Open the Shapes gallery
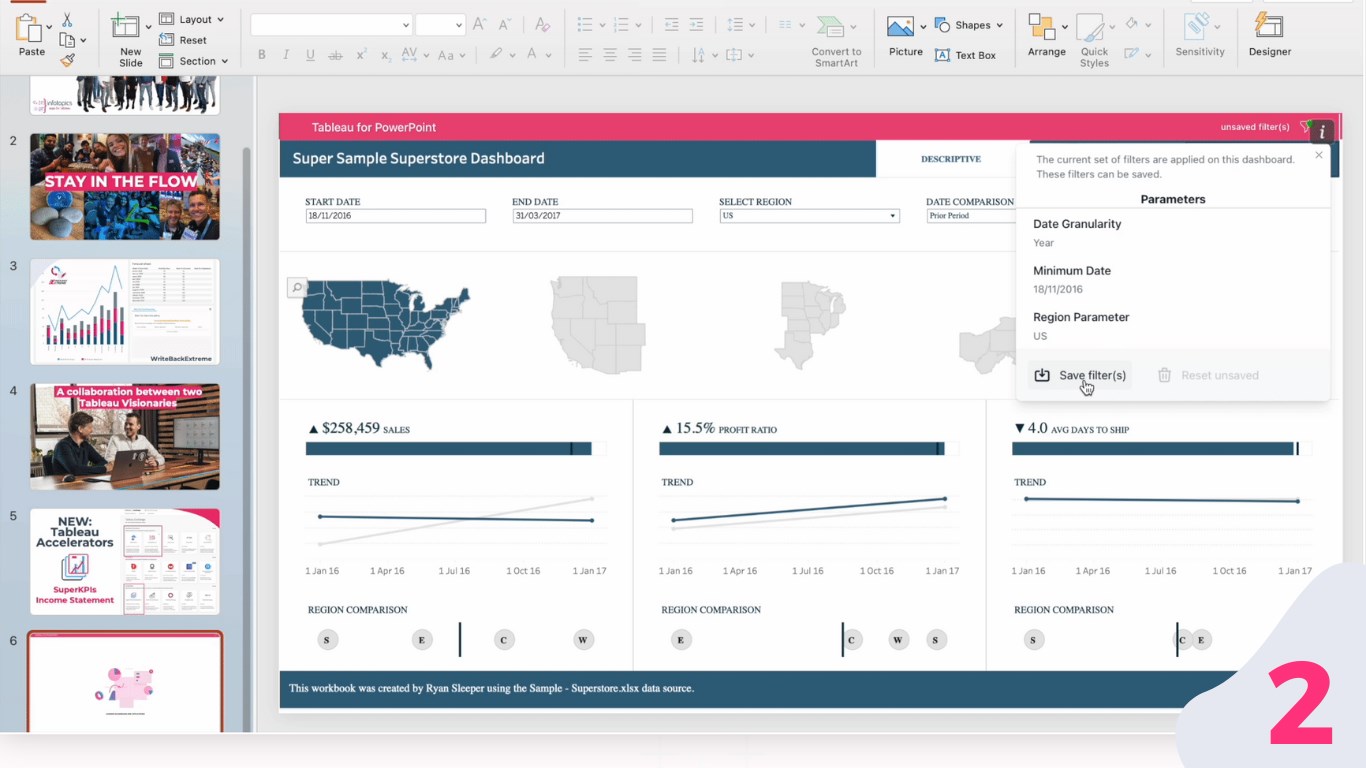1366x768 pixels. [x=969, y=25]
